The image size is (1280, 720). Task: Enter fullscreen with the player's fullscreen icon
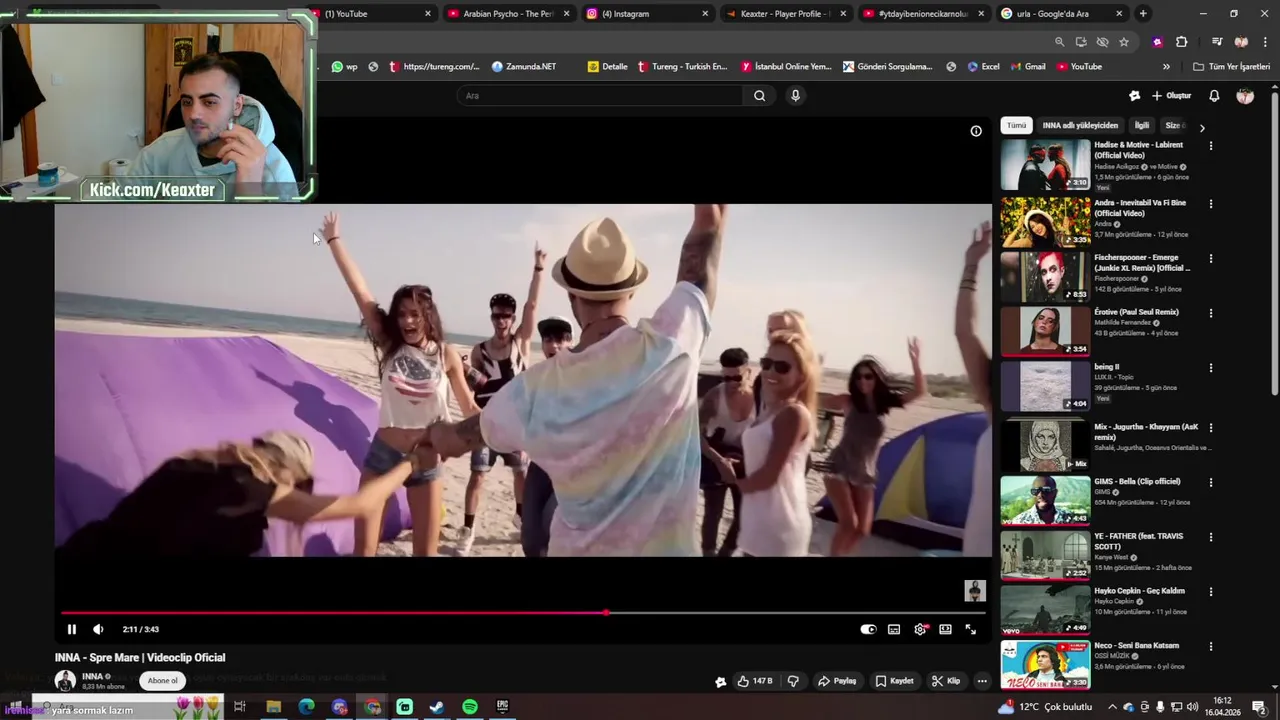click(970, 629)
